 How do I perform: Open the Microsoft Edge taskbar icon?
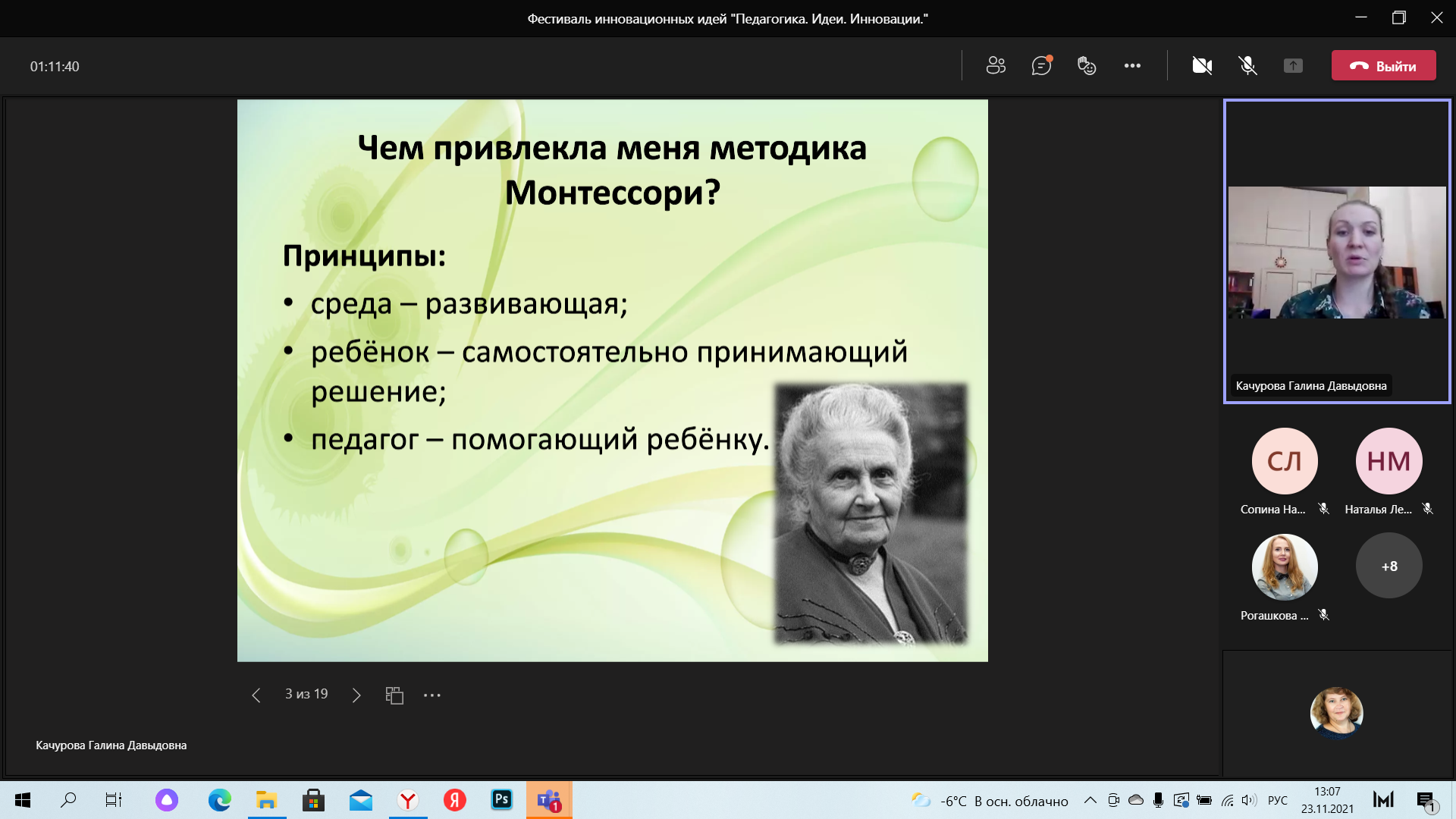[220, 800]
